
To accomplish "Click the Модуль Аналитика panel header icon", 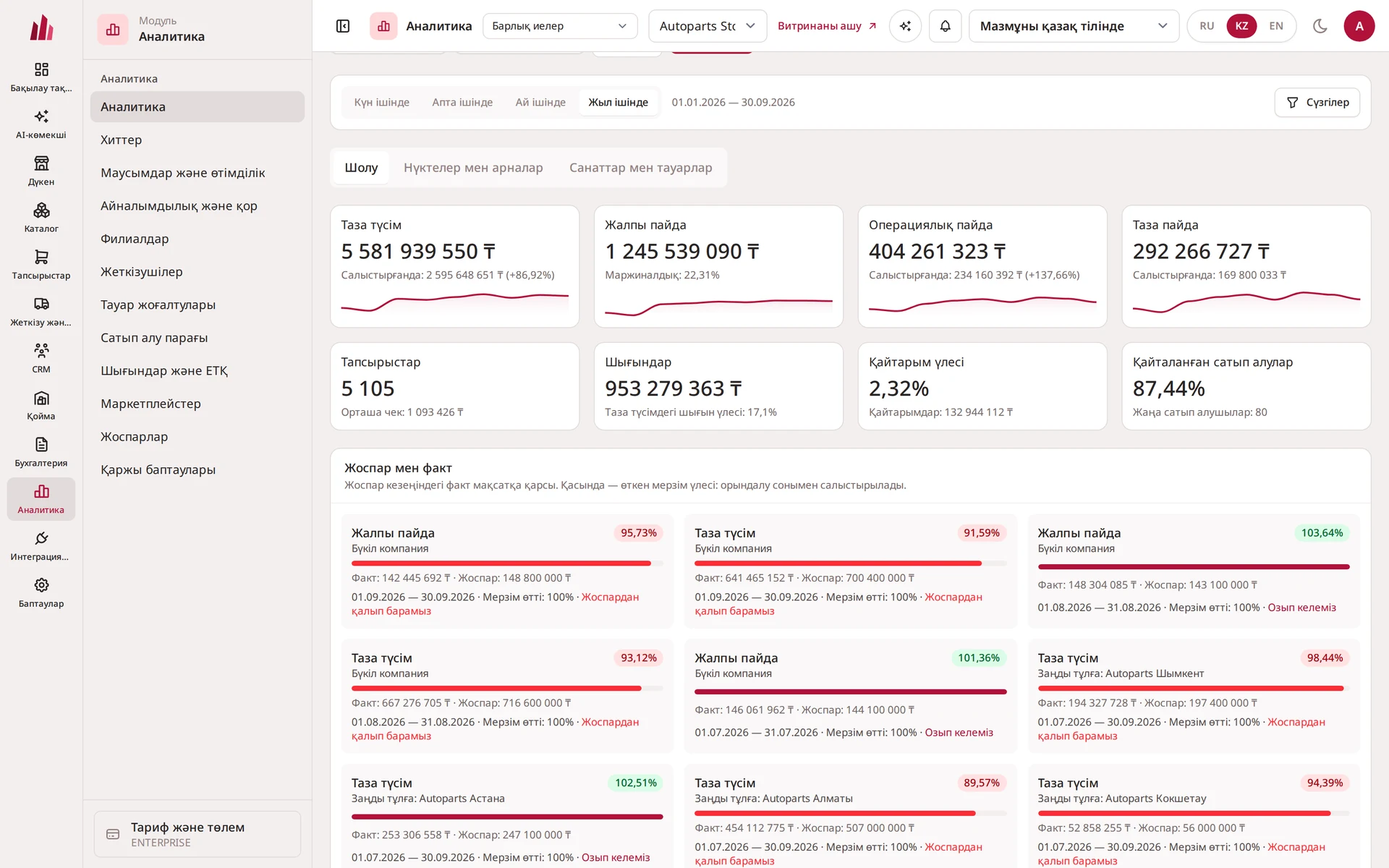I will (113, 30).
